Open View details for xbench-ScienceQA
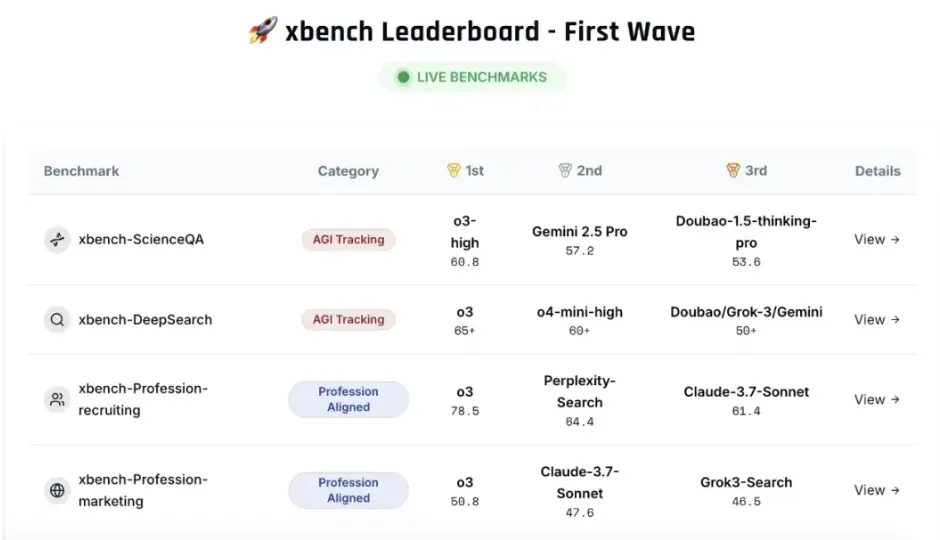940x540 pixels. click(x=877, y=240)
